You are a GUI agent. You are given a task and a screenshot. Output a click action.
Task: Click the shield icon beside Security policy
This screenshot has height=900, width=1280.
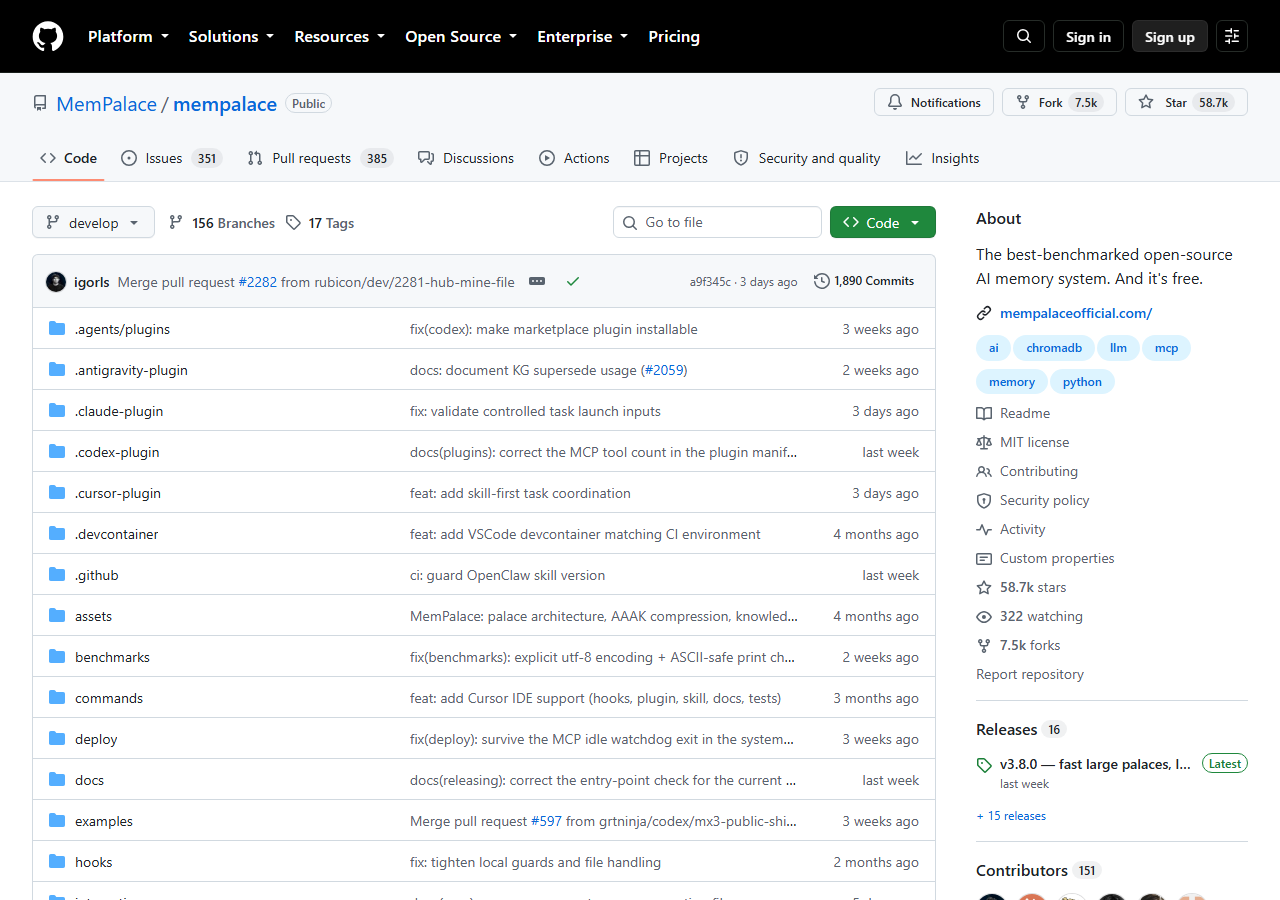(984, 500)
